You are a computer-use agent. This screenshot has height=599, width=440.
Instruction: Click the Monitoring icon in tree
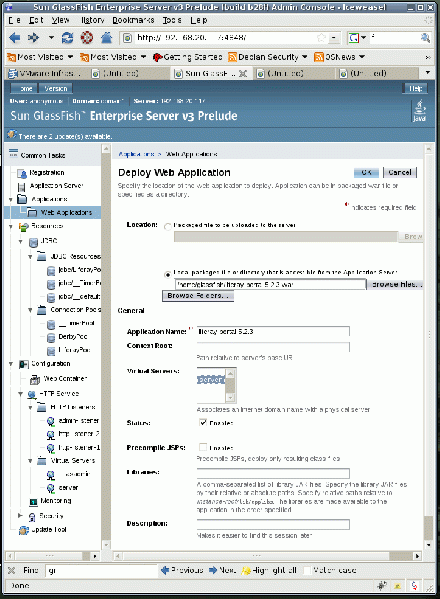click(34, 501)
